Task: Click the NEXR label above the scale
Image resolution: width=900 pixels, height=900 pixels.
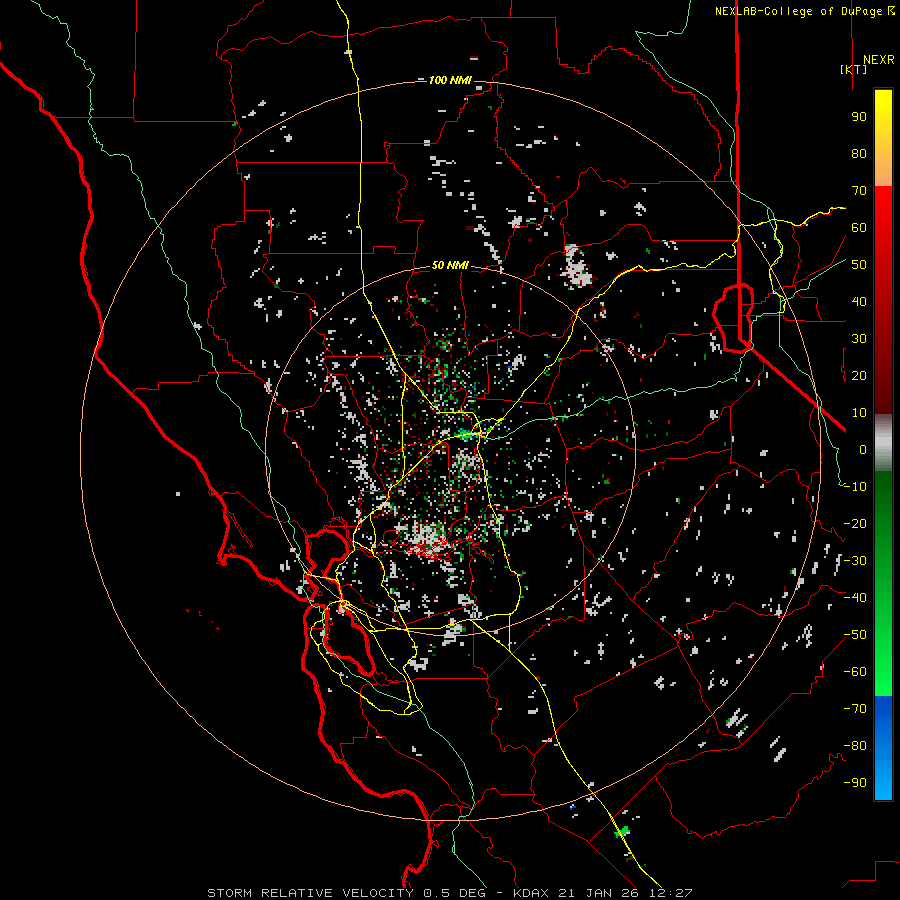Action: click(x=878, y=60)
